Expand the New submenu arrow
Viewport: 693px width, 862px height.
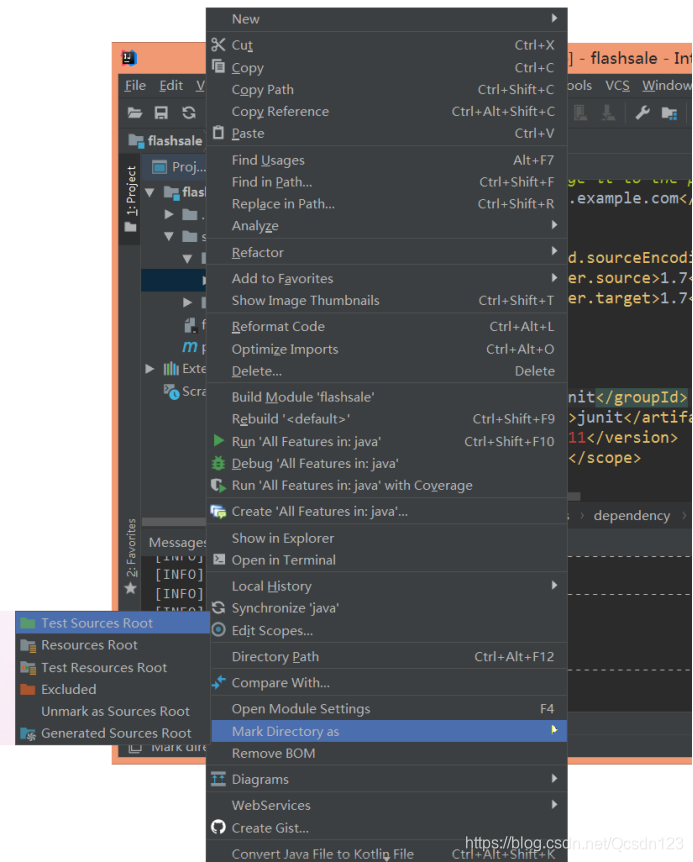(555, 18)
